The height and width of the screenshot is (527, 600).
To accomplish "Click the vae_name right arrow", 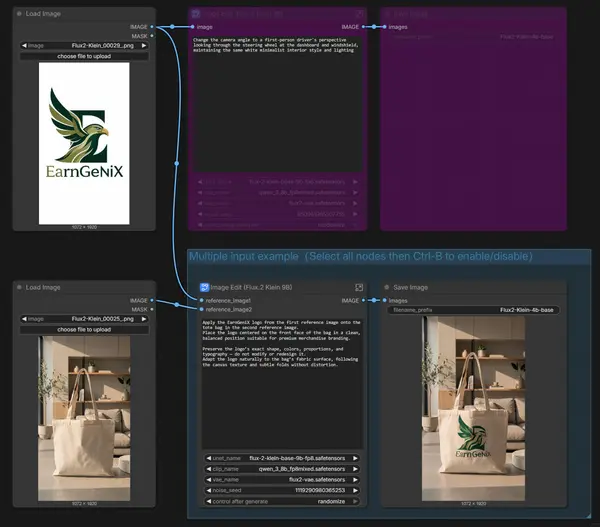I will pyautogui.click(x=355, y=480).
